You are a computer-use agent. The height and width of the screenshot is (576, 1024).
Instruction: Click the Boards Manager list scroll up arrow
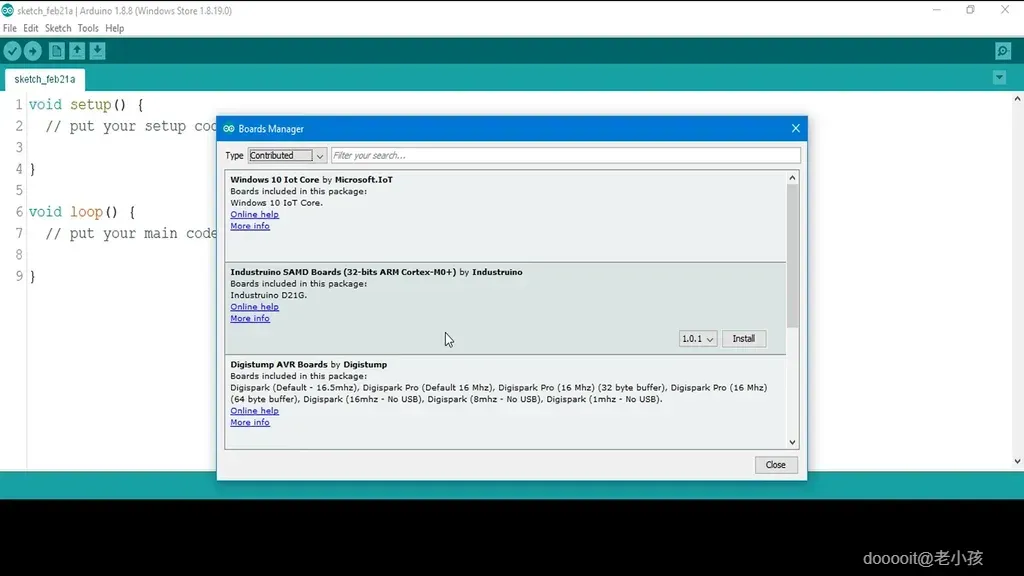point(792,178)
